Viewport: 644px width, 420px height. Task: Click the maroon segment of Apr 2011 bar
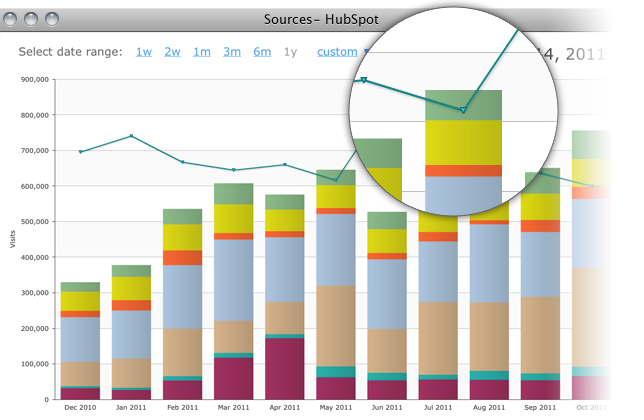285,368
